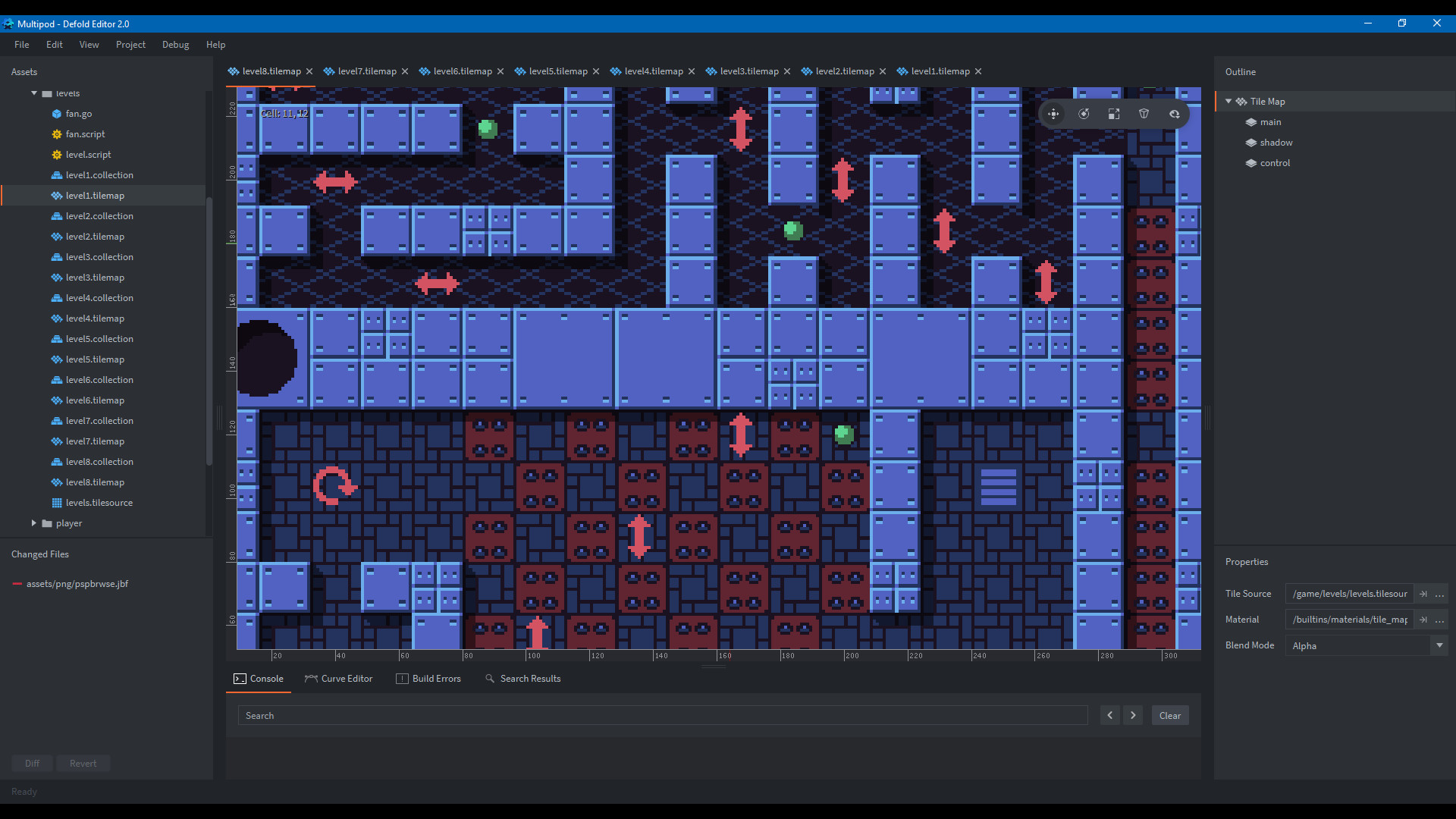This screenshot has height=819, width=1456.
Task: Open the Blend Mode dropdown in Properties
Action: pos(1438,645)
